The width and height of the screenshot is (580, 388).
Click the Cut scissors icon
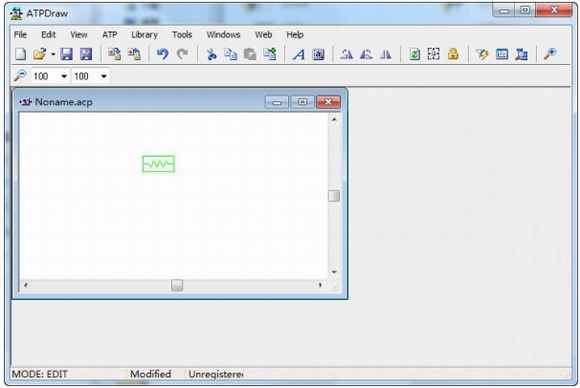[x=211, y=54]
